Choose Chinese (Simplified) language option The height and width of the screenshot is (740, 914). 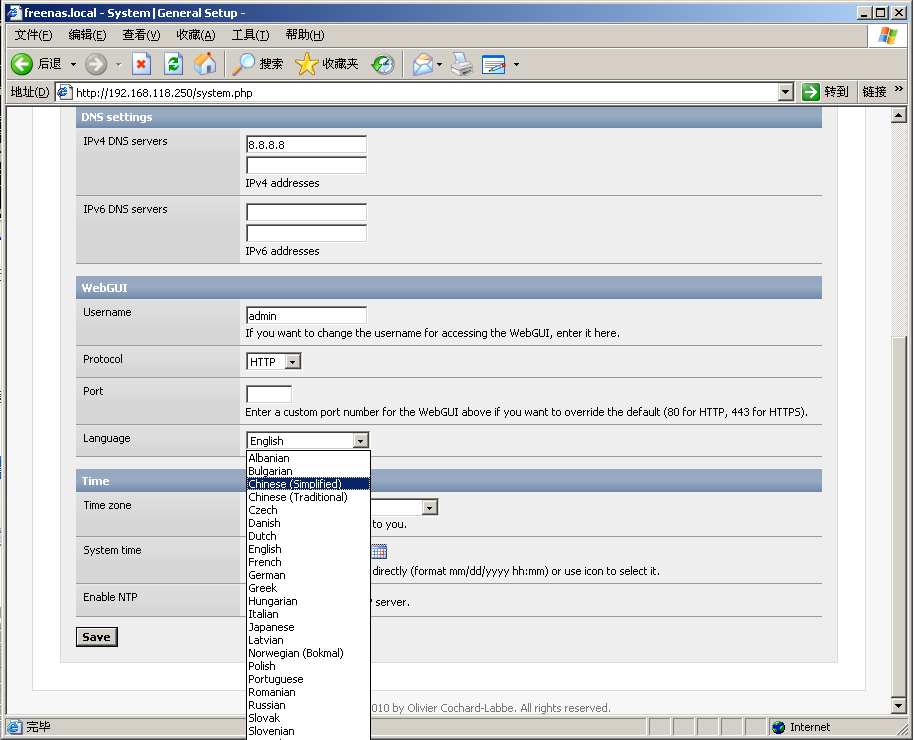coord(308,484)
